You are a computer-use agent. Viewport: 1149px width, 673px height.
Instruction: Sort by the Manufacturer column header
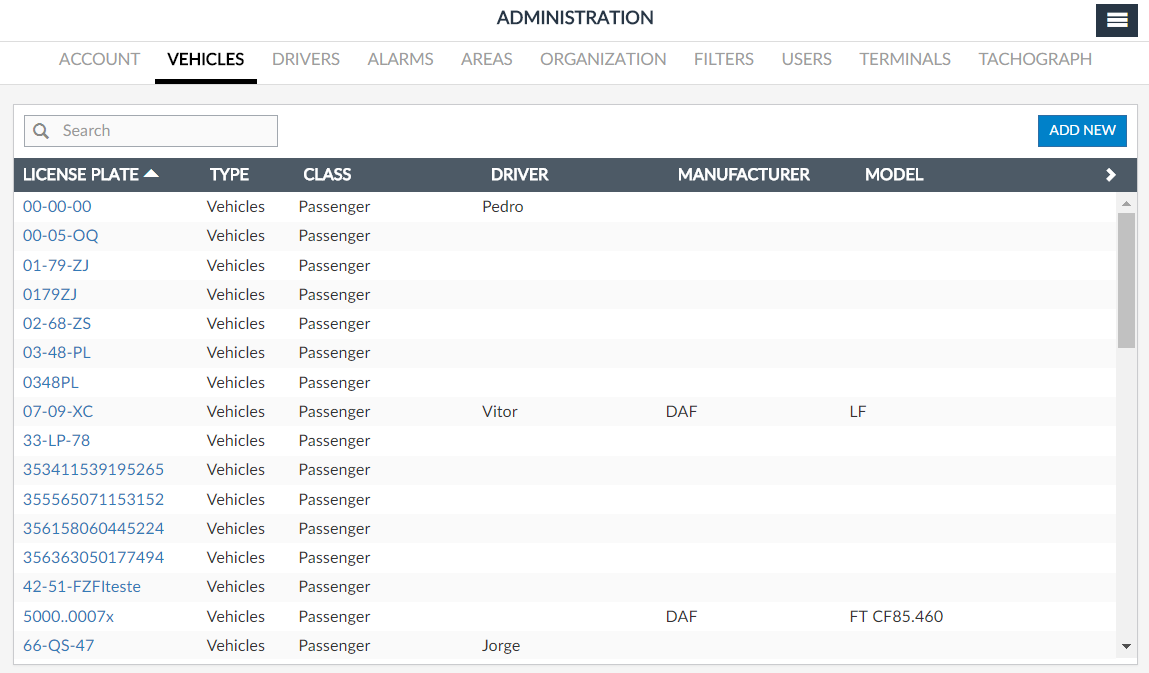pyautogui.click(x=743, y=175)
